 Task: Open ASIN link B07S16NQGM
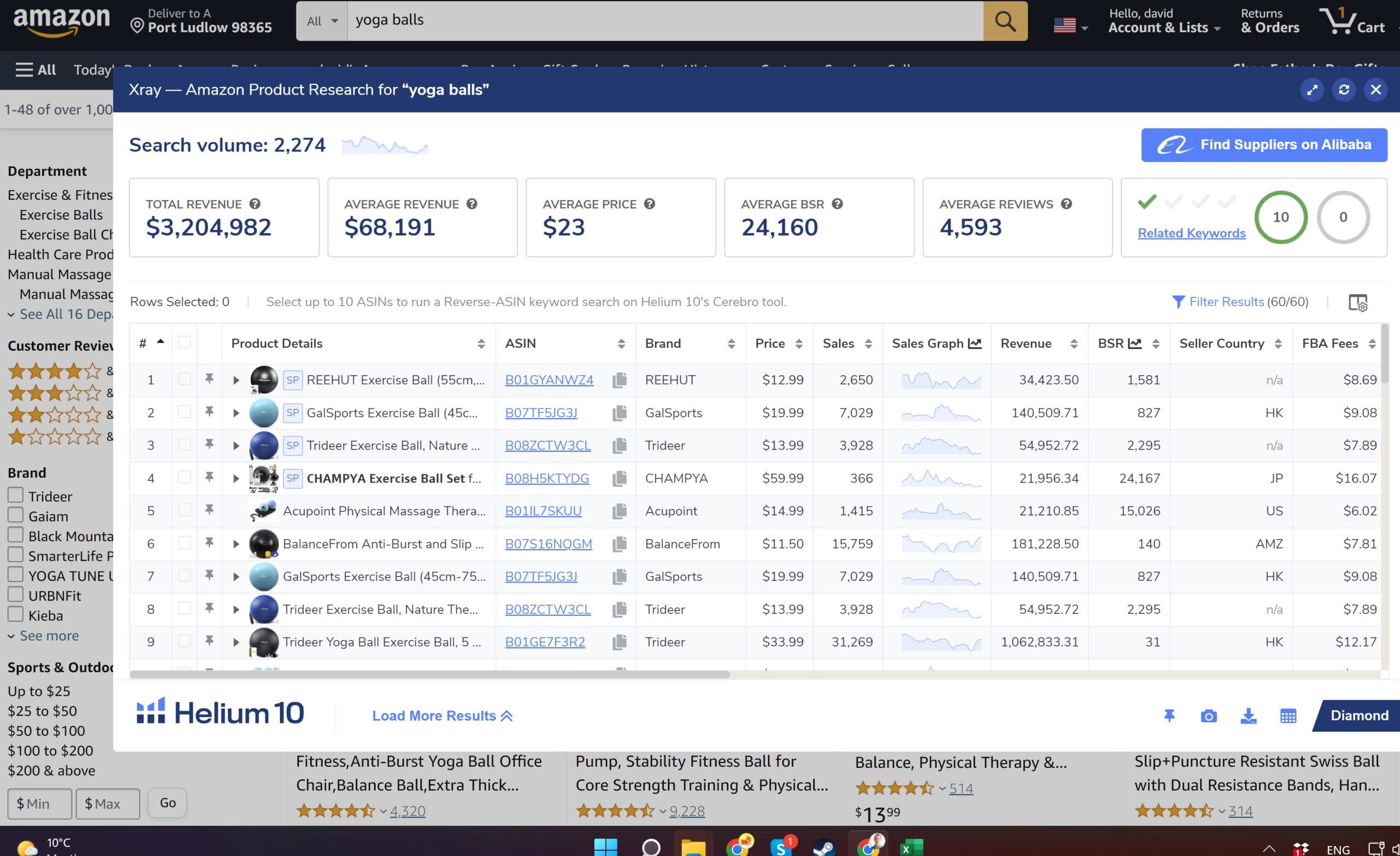click(549, 544)
